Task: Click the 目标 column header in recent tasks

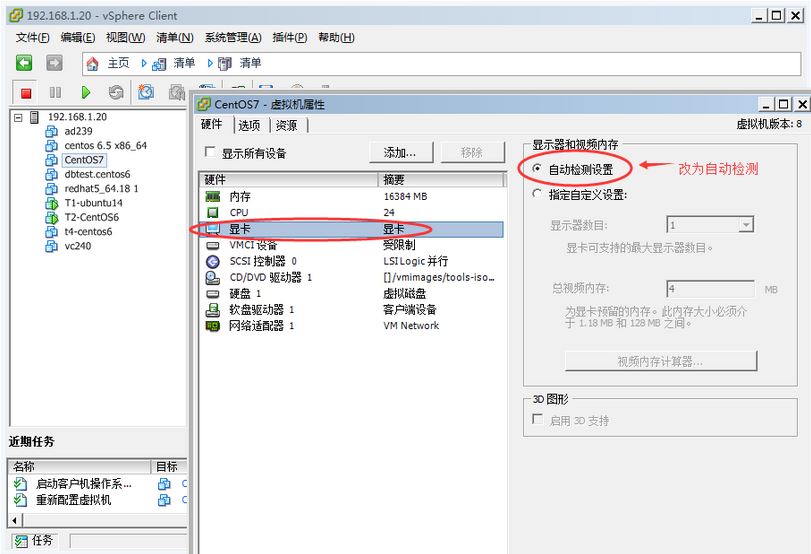Action: coord(169,467)
